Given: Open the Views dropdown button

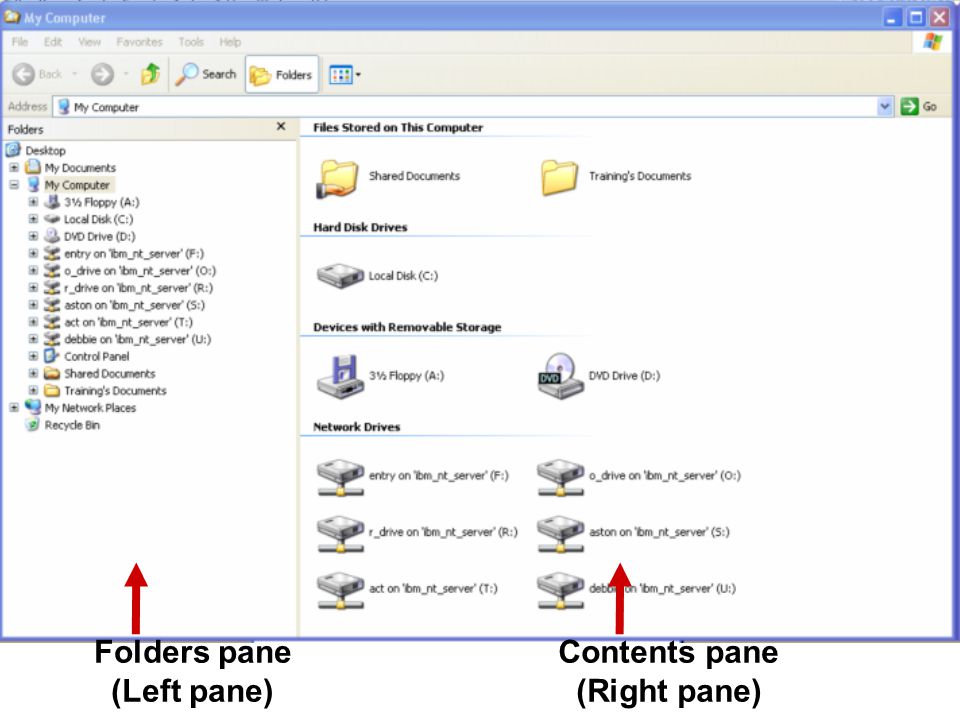Looking at the screenshot, I should (x=345, y=75).
